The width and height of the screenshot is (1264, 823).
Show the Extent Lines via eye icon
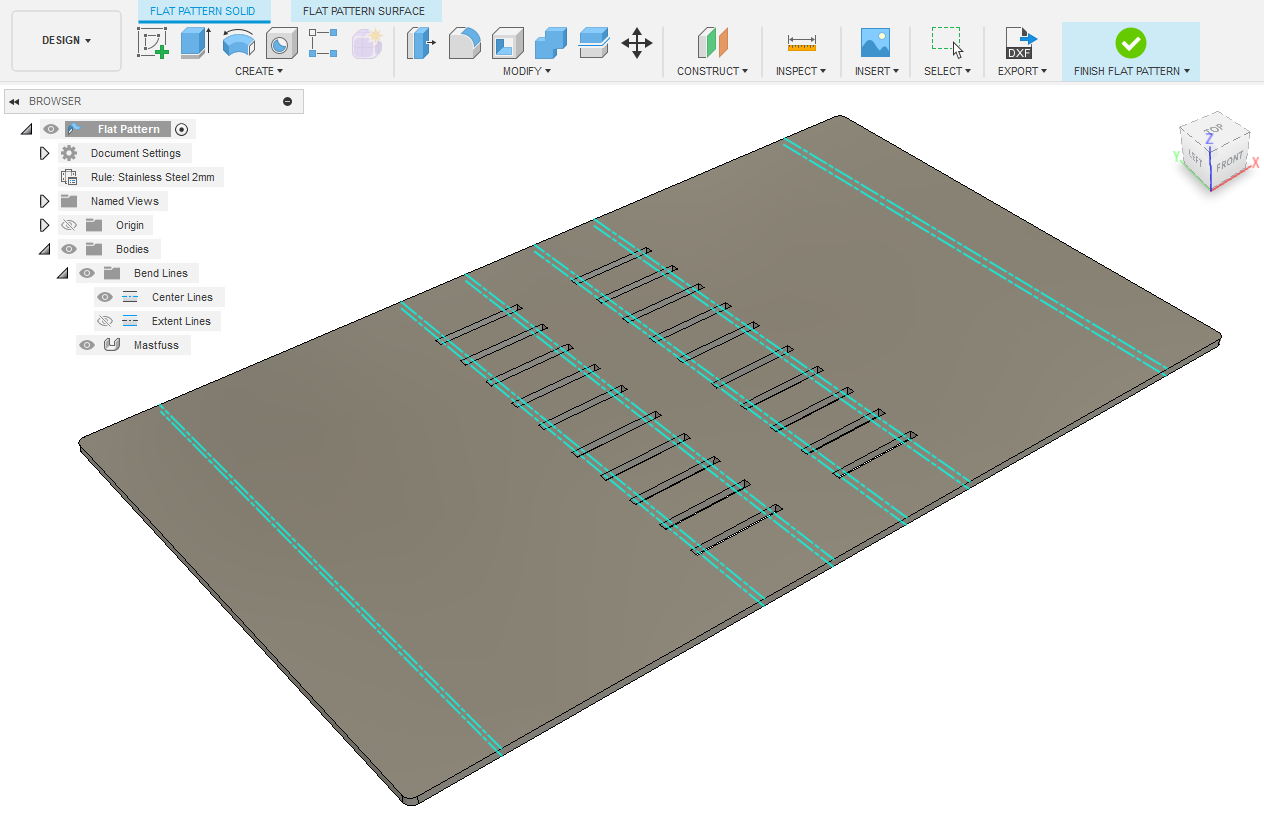pos(105,321)
